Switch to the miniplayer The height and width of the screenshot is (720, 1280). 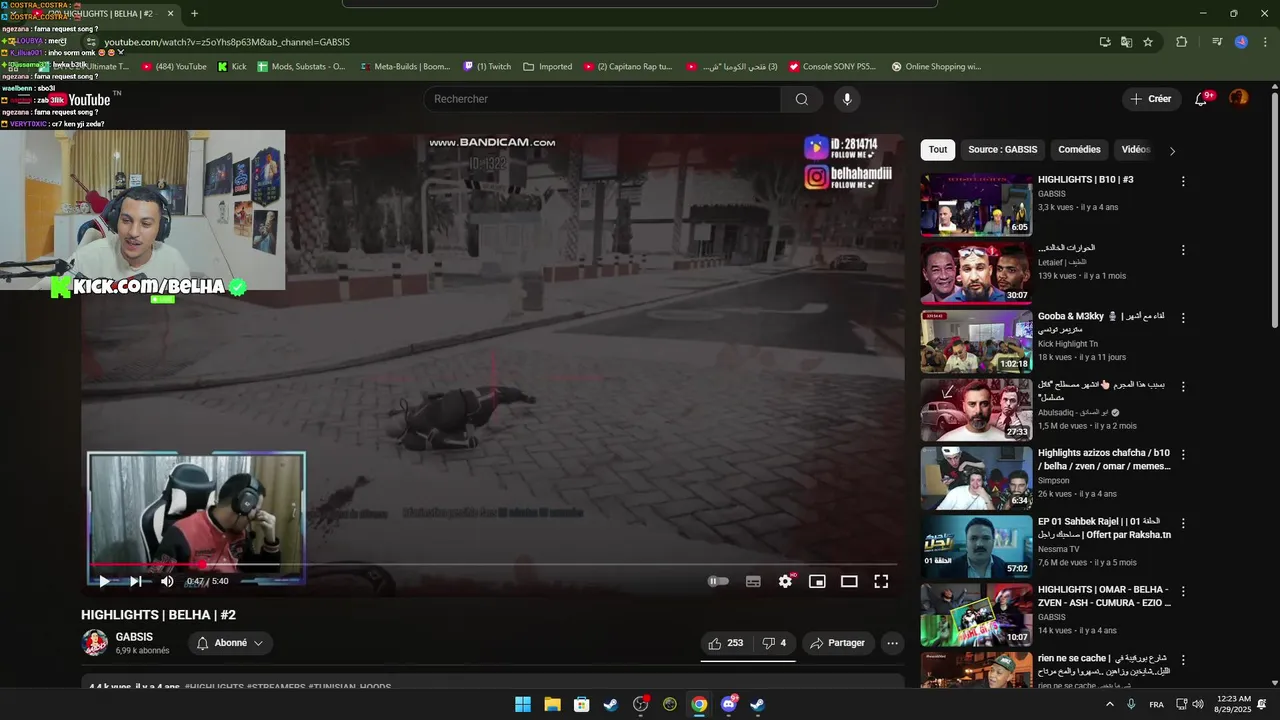pyautogui.click(x=817, y=581)
